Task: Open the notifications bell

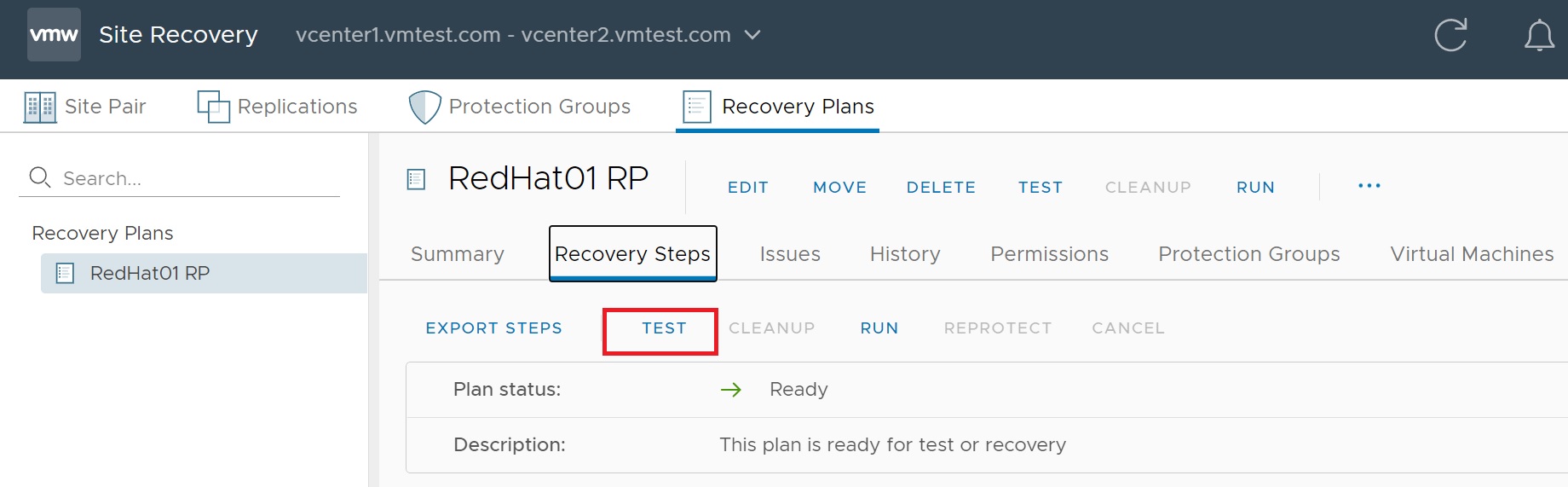Action: point(1539,36)
